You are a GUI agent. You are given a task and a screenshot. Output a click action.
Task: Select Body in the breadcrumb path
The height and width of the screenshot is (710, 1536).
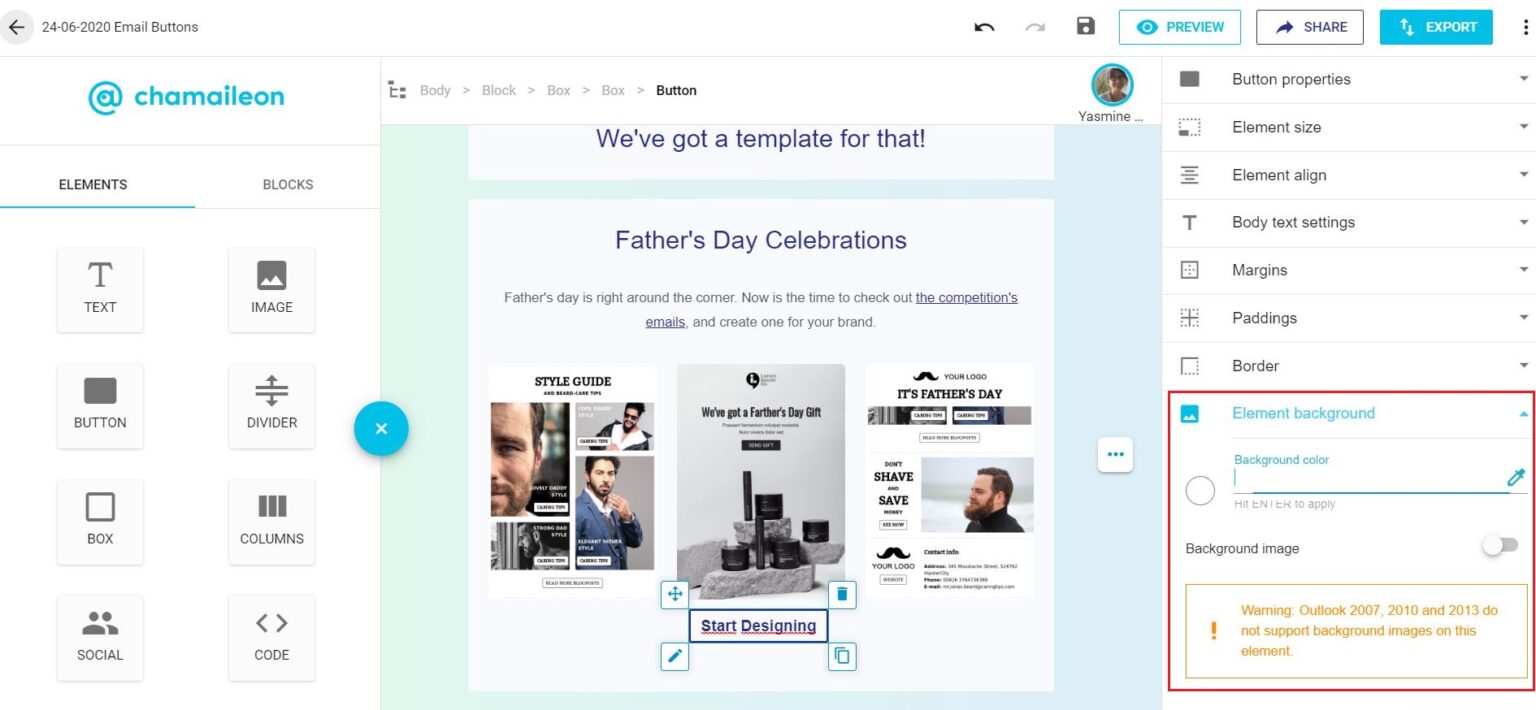coord(435,90)
